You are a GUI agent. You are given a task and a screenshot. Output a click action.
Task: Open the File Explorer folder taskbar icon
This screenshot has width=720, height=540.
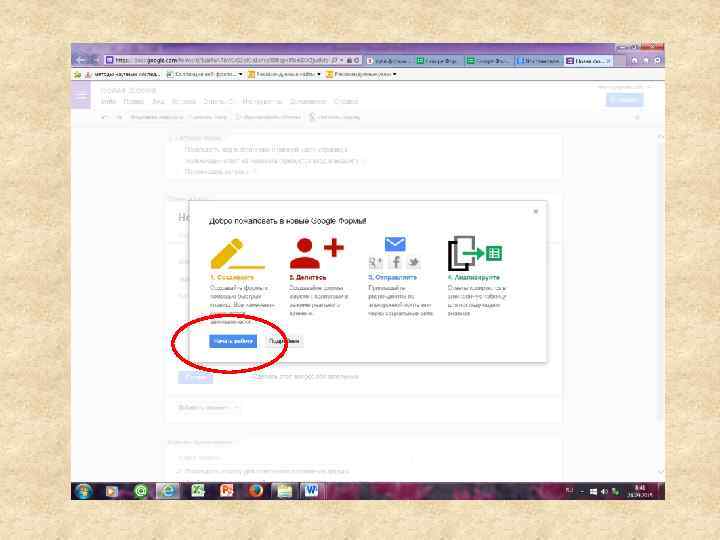point(284,491)
